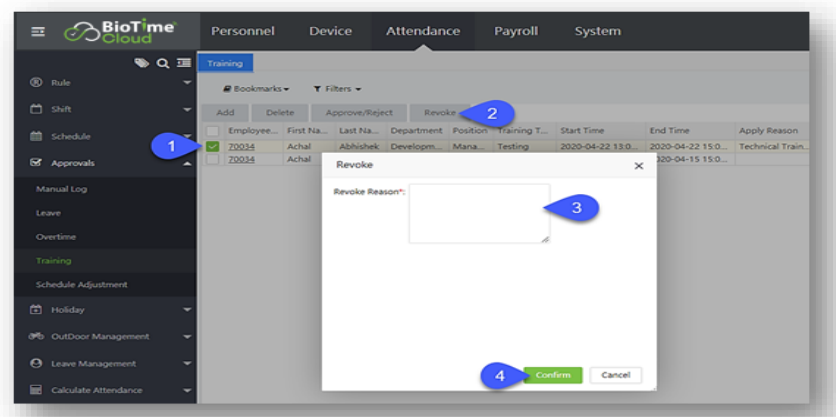Viewport: 836px width, 417px height.
Task: Click the tag icon above the sidebar
Action: (x=142, y=63)
